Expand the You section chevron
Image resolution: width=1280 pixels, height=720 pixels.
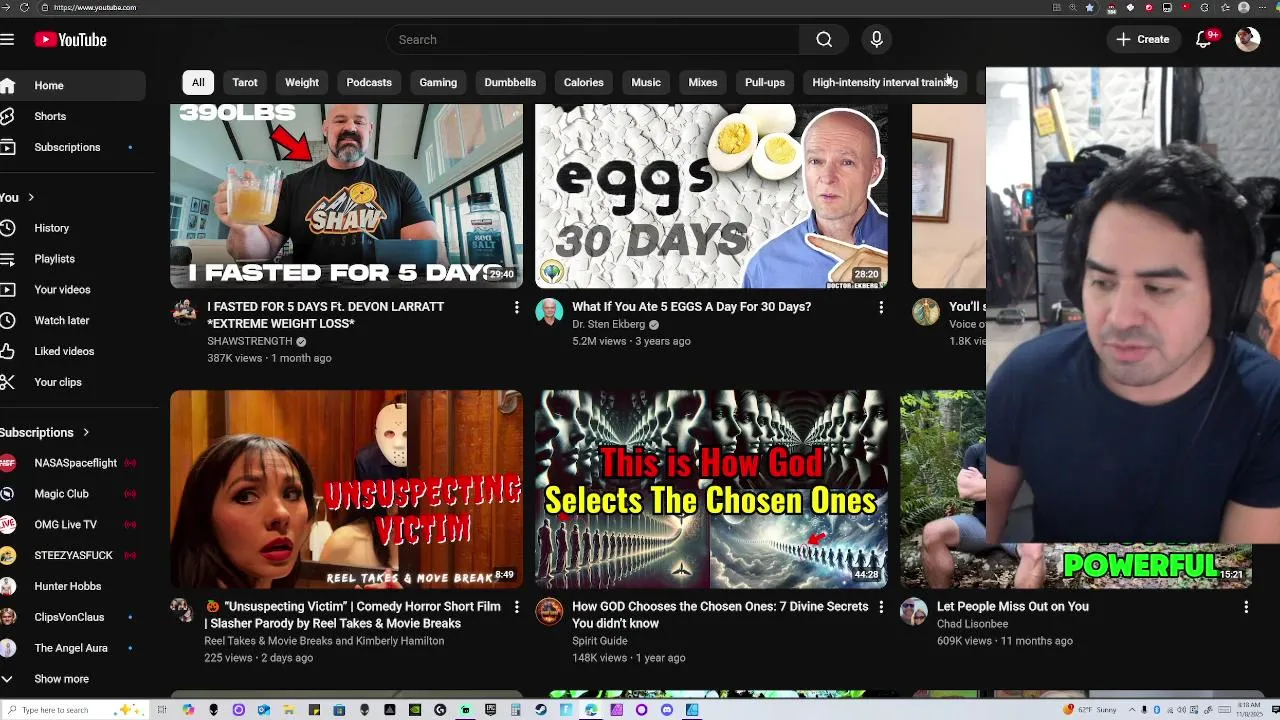point(30,197)
